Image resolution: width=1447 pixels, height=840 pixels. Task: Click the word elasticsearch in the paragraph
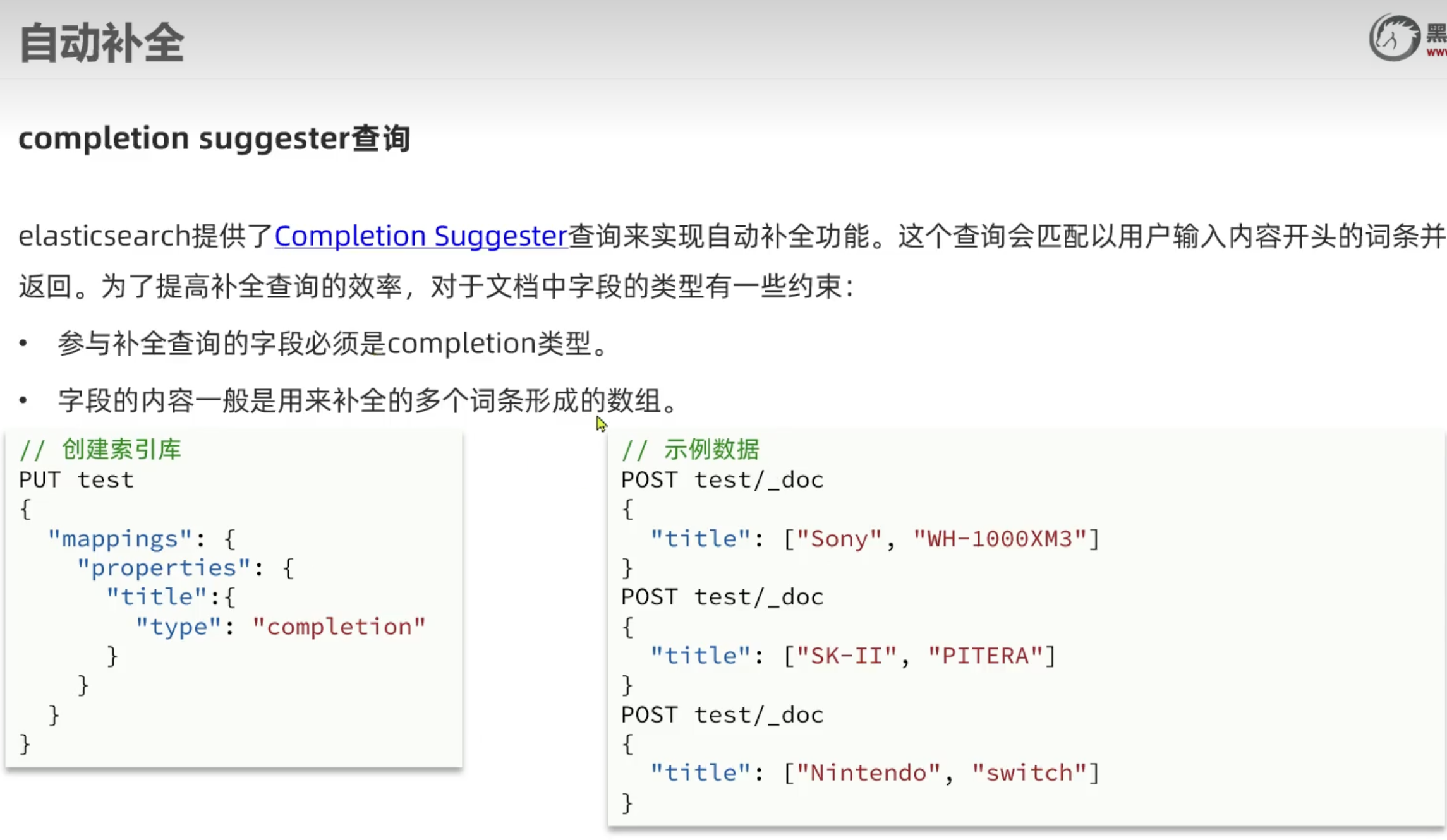[104, 236]
